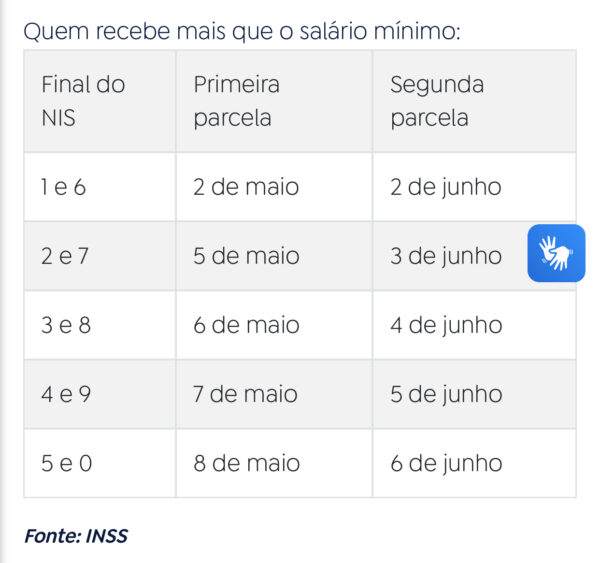Click the '8 de maio' date cell
The width and height of the screenshot is (600, 563).
(246, 463)
